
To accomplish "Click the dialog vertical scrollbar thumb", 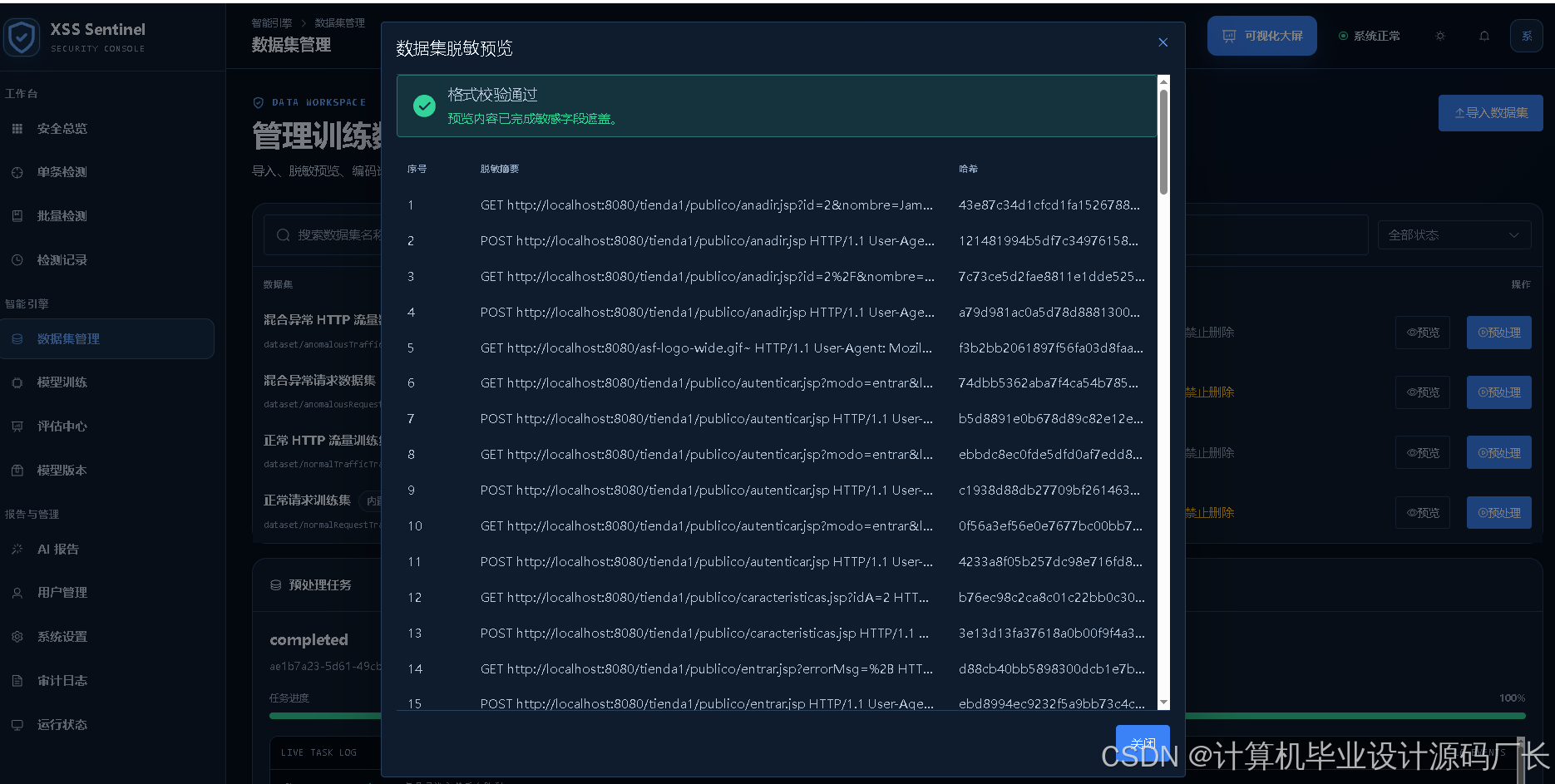I will [1163, 141].
